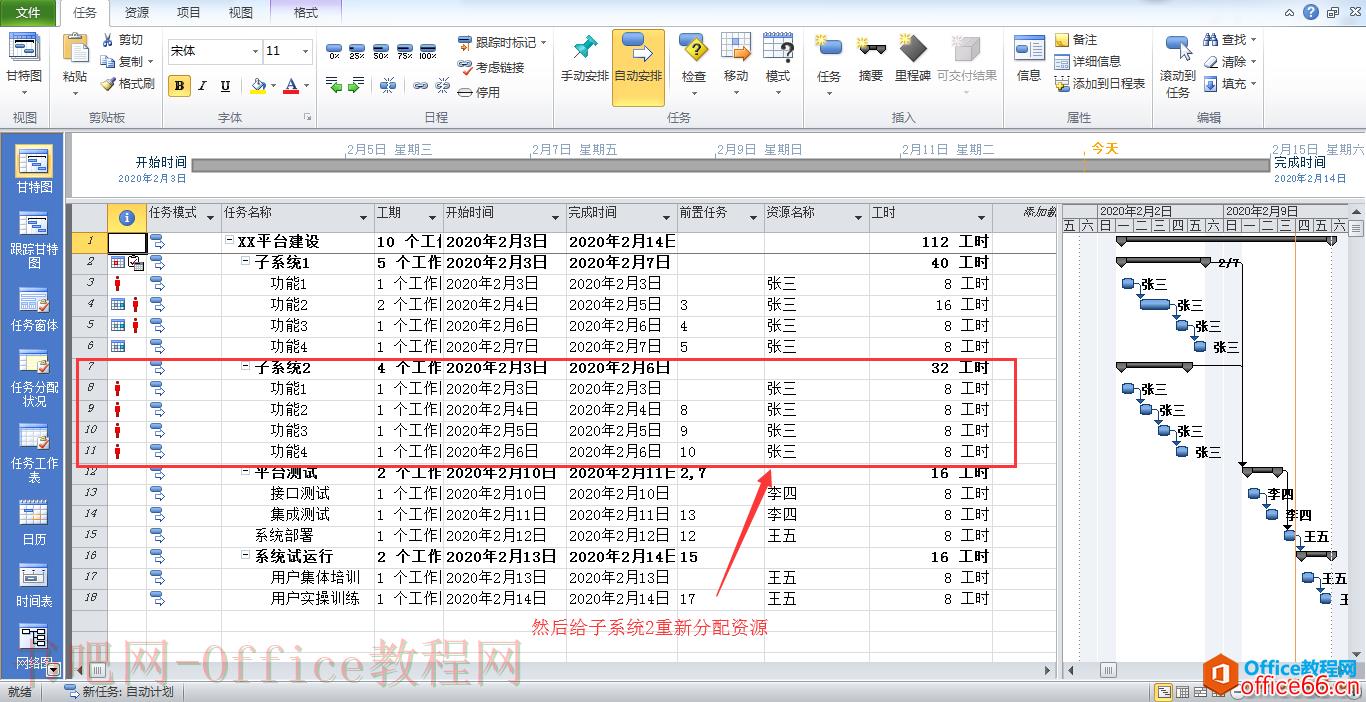This screenshot has height=702, width=1366.
Task: Collapse the 子系统1 summary task
Action: point(246,262)
